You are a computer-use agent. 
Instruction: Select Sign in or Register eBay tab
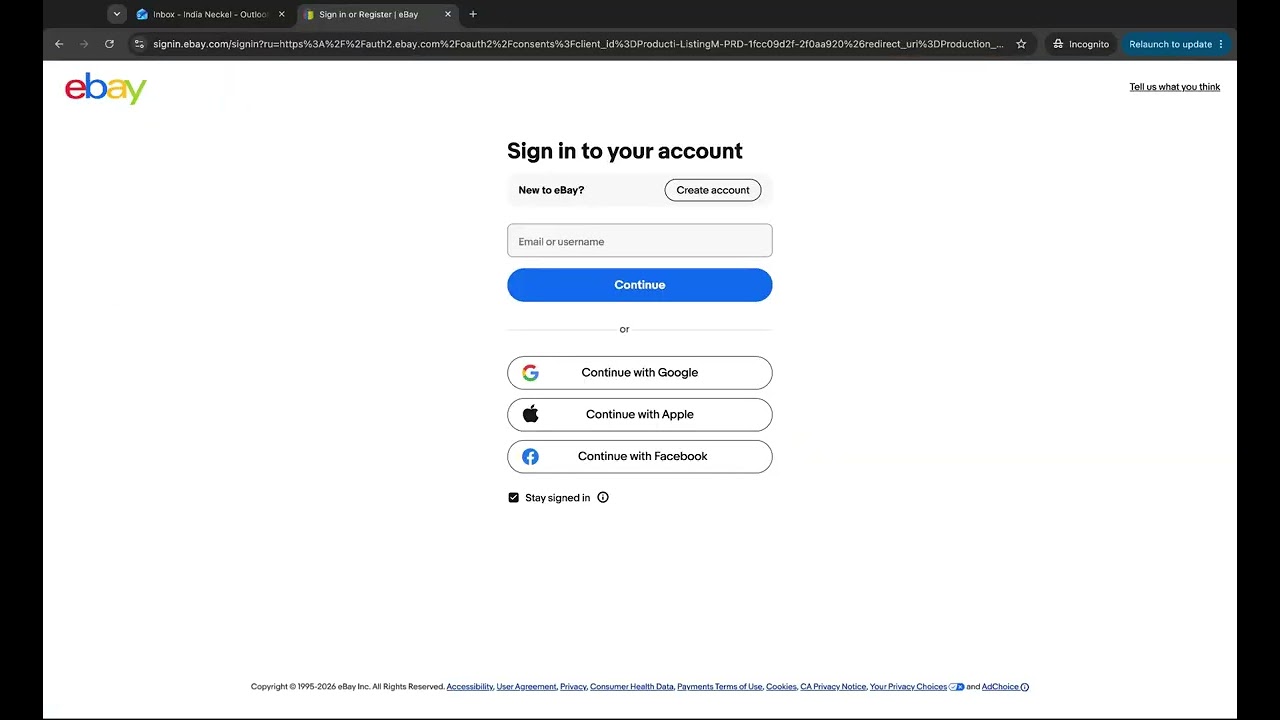(377, 14)
